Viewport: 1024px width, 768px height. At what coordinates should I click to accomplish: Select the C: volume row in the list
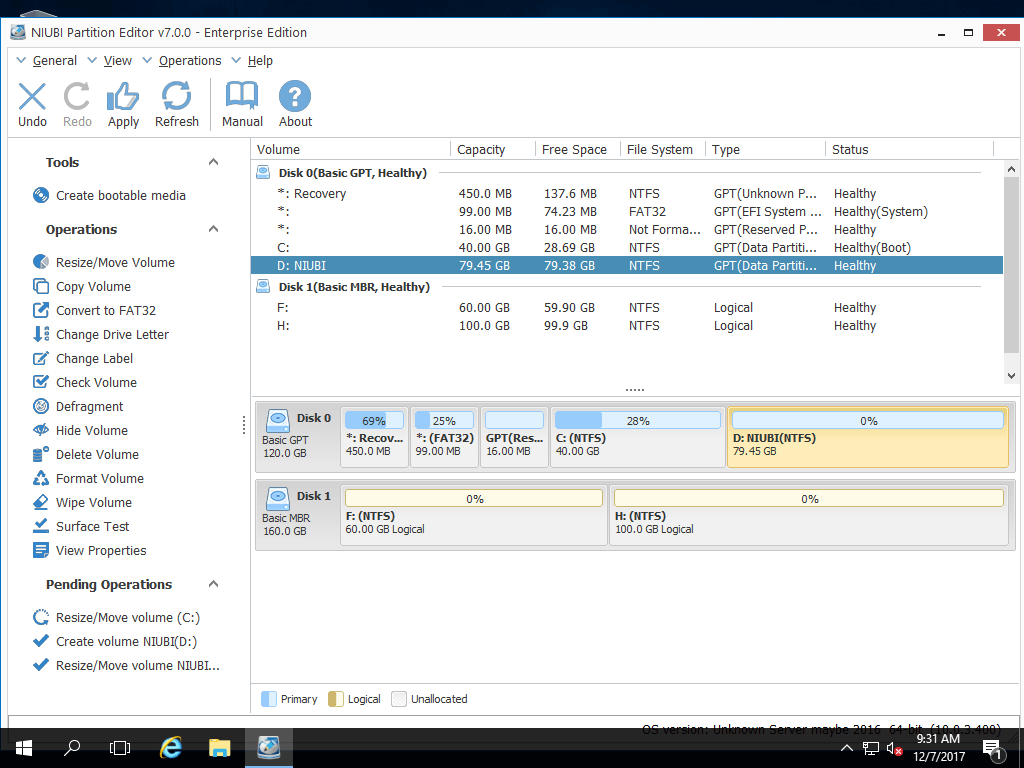627,248
